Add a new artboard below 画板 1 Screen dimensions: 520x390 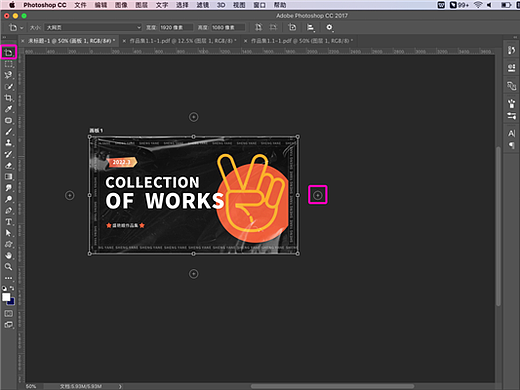[193, 274]
